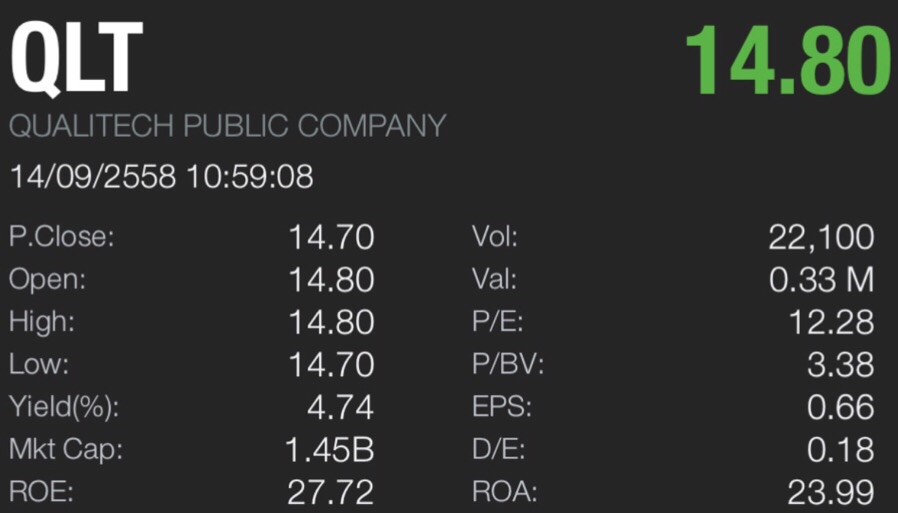Tap the 14/09/2558 10:59:08 timestamp
This screenshot has height=513, width=898.
(162, 176)
